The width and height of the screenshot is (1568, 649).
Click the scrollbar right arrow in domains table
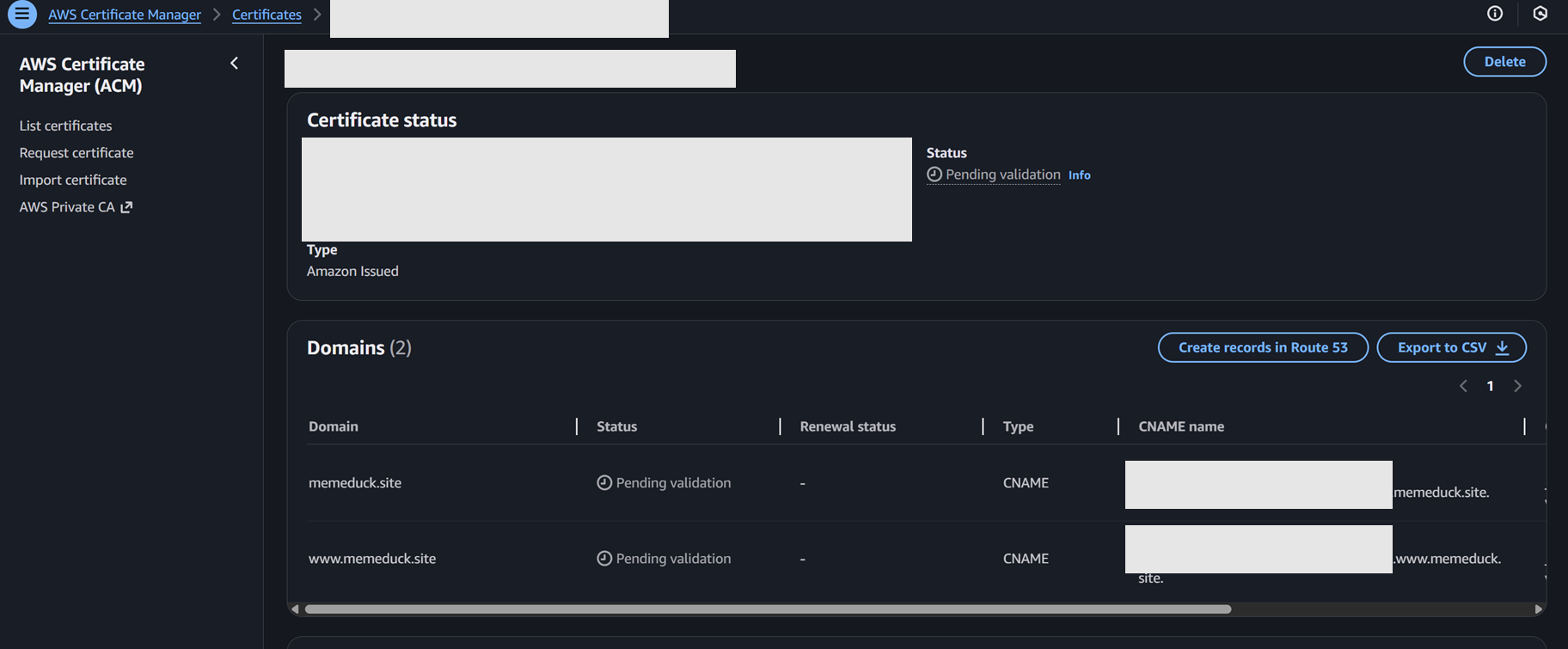coord(1538,609)
